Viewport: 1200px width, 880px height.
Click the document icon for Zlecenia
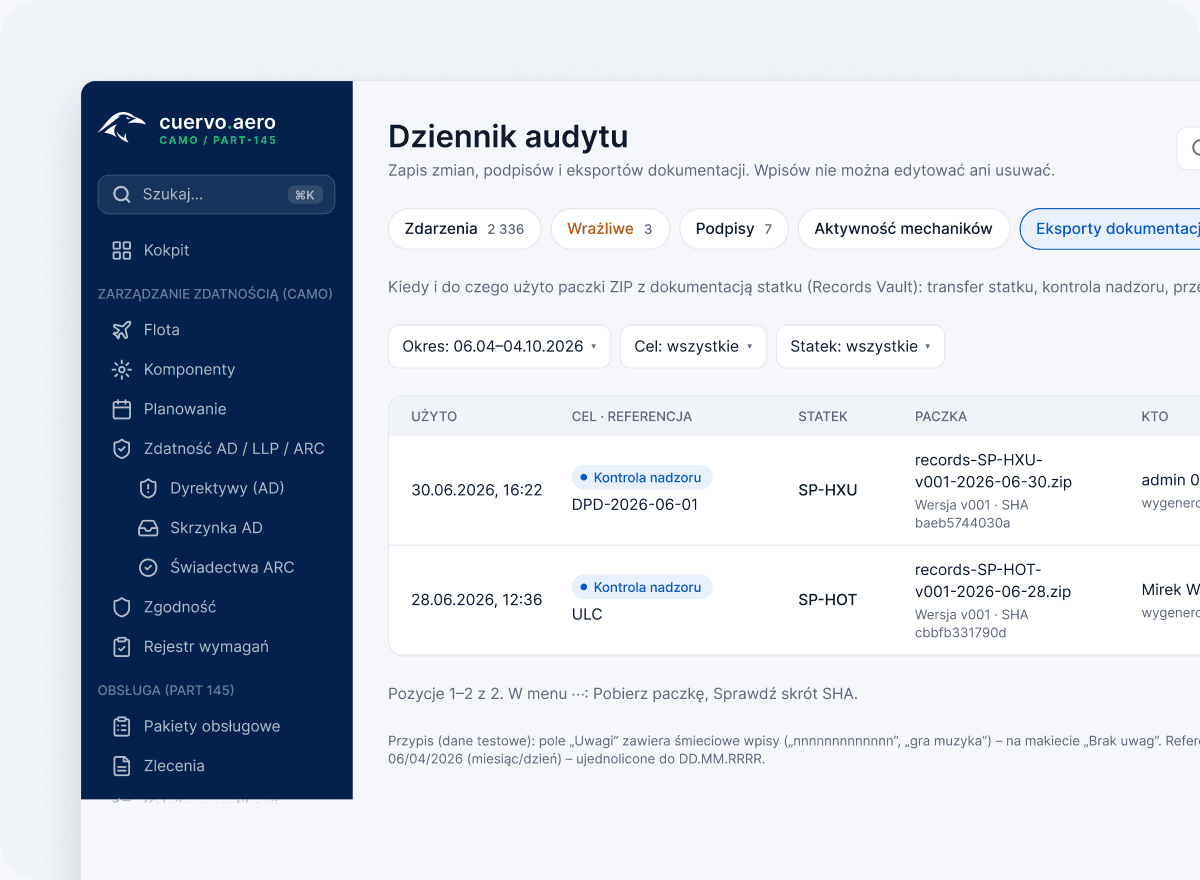(x=122, y=766)
